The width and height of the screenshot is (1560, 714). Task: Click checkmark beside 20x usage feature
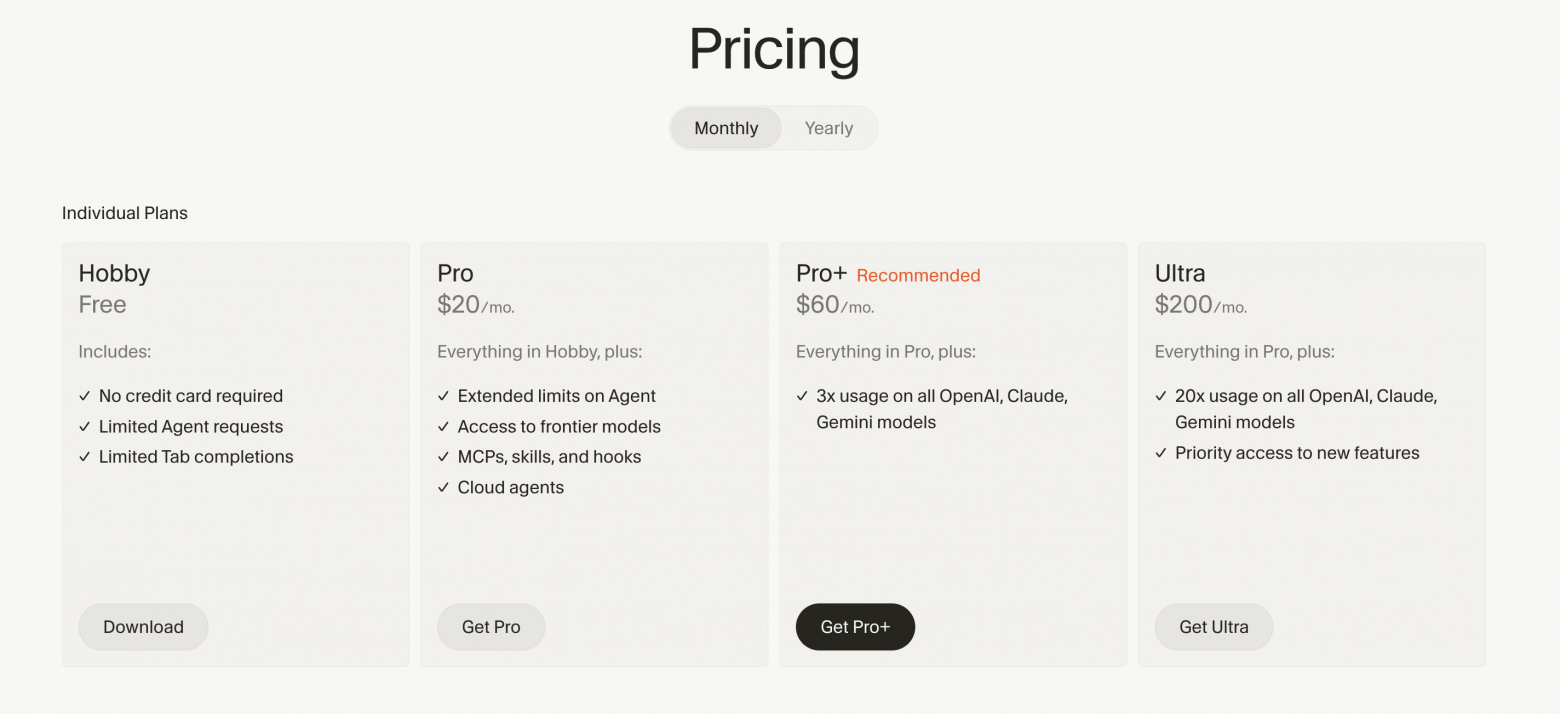[1161, 396]
